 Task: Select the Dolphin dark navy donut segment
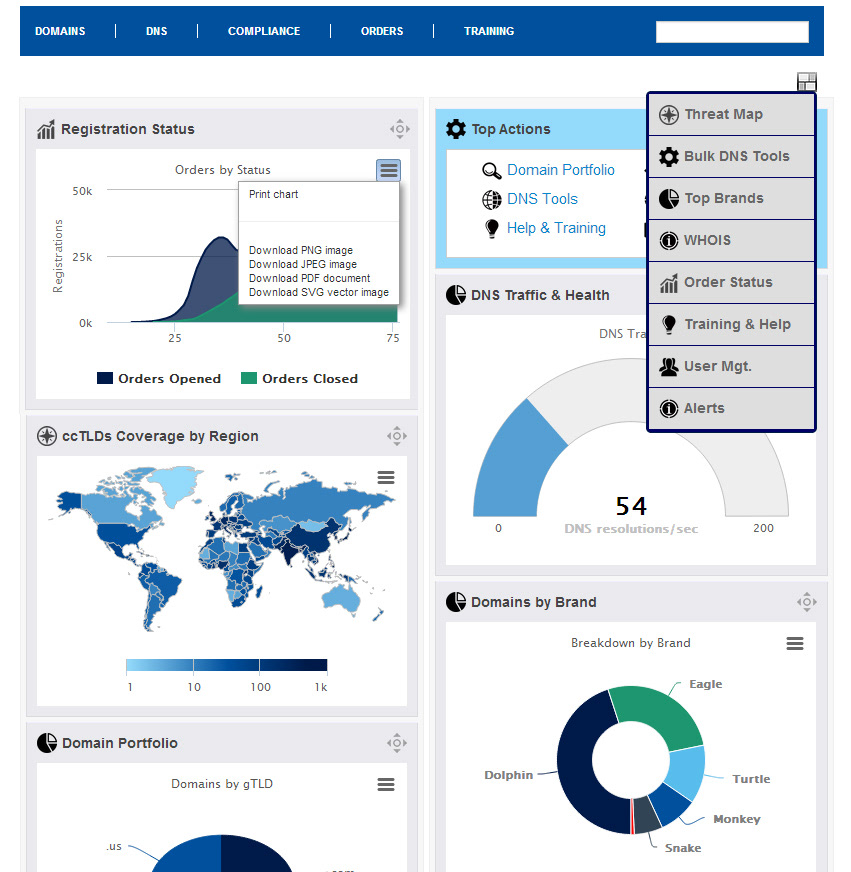tap(578, 767)
